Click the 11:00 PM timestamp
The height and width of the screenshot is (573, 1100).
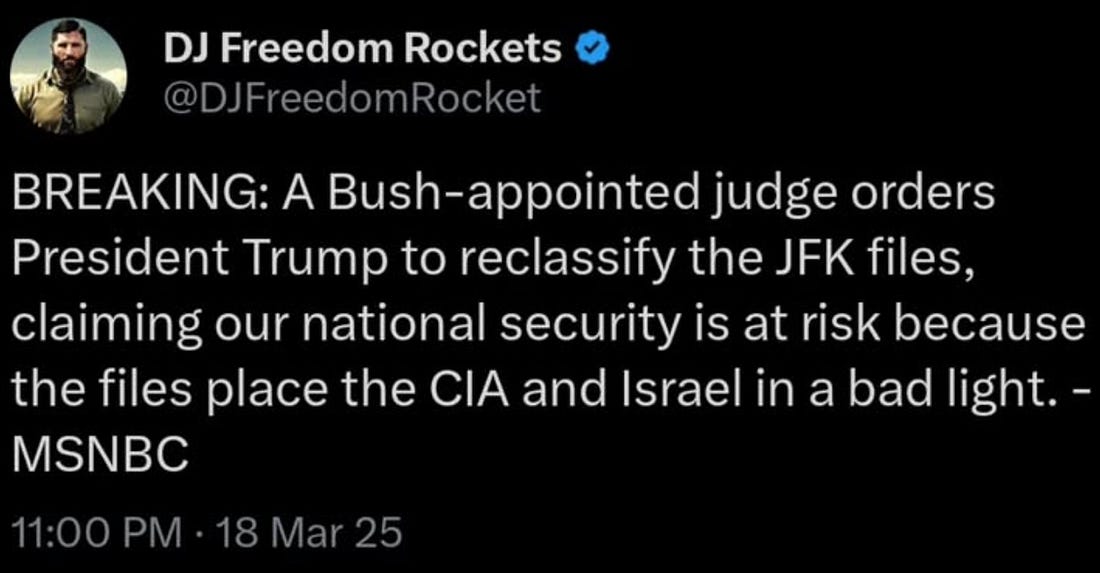pyautogui.click(x=96, y=532)
